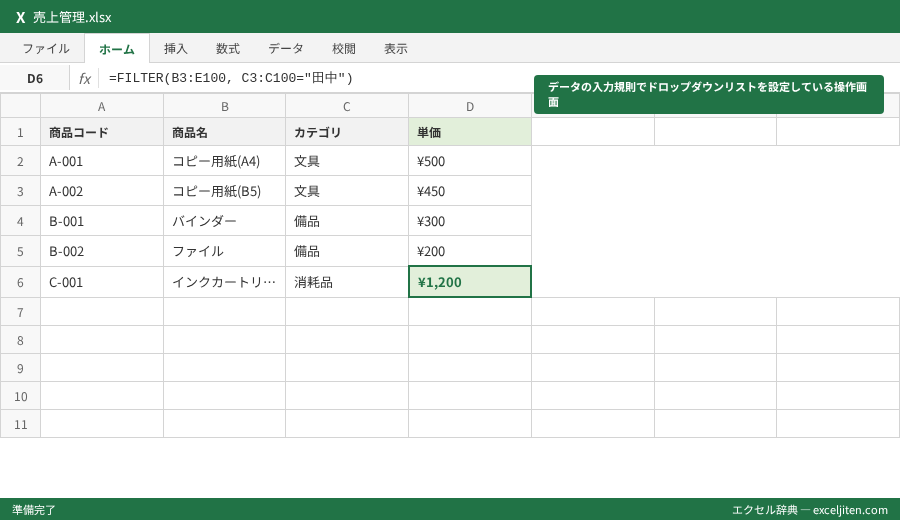
Task: Select 文具 cell in row 3
Action: point(347,191)
